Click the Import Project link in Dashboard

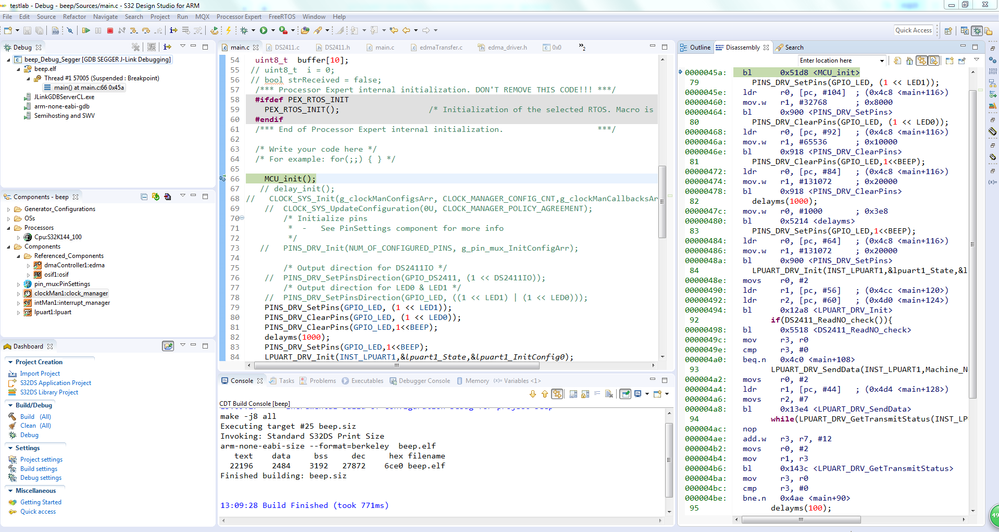(40, 374)
